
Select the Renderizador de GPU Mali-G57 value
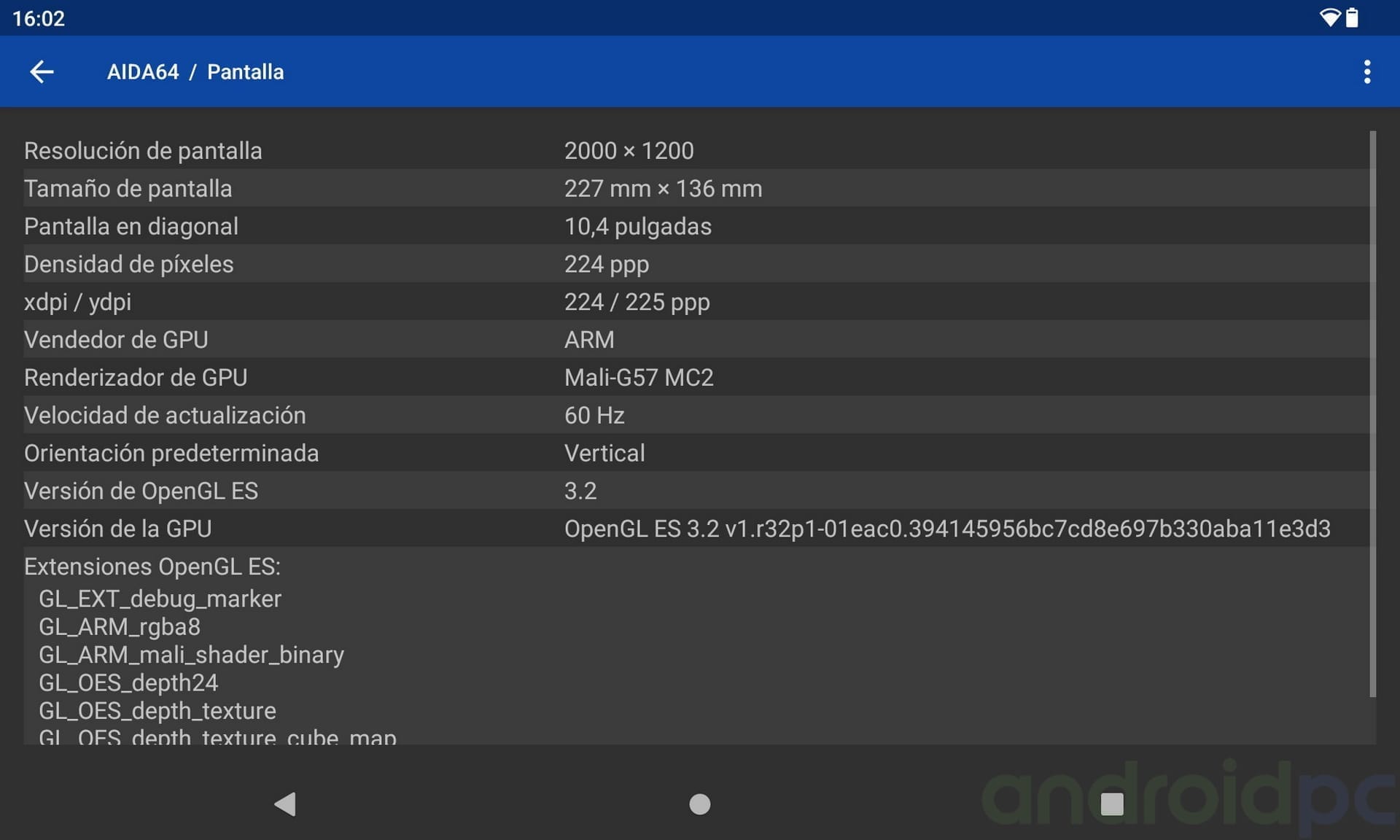click(x=639, y=377)
